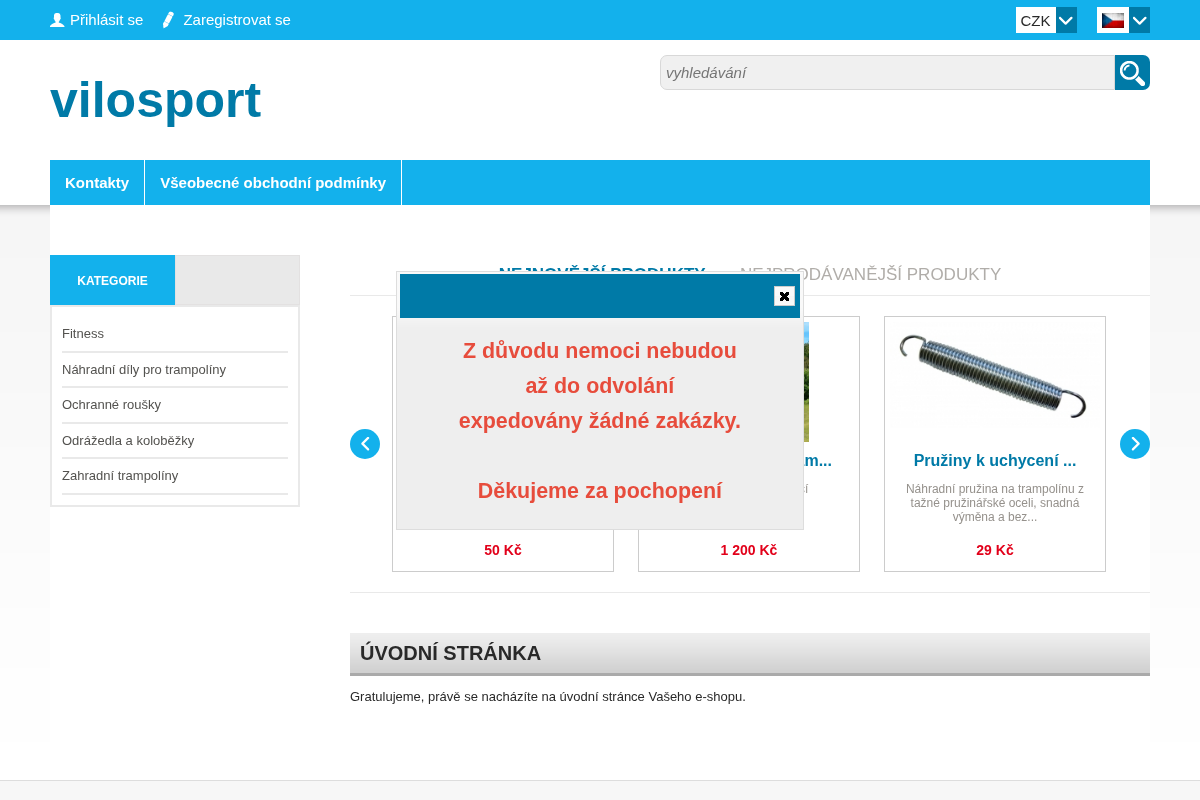Click the Náhradní pružina product description
The width and height of the screenshot is (1200, 800).
point(995,503)
